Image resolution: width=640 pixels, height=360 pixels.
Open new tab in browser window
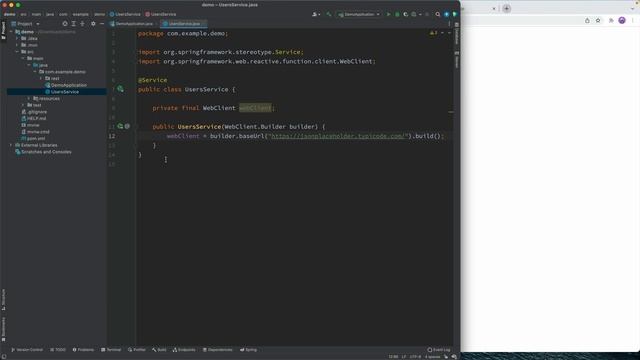(x=507, y=8)
